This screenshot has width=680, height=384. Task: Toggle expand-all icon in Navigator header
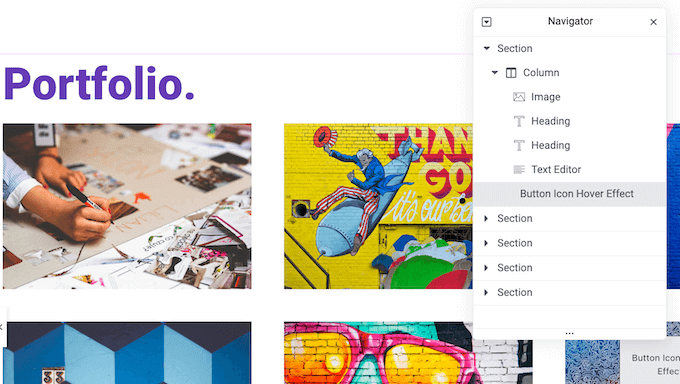(x=486, y=22)
